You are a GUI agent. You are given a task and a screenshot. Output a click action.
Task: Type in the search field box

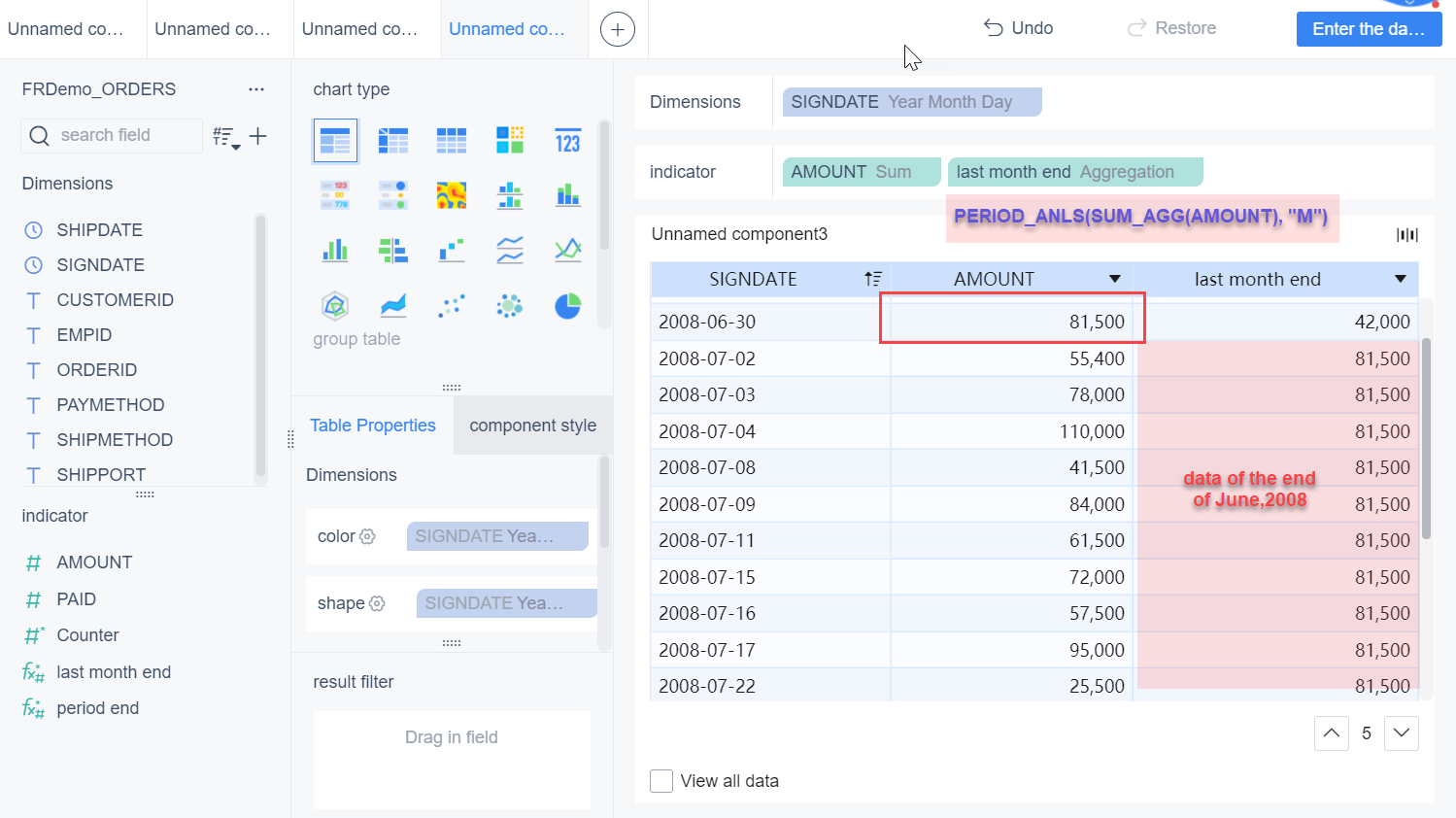click(x=126, y=135)
